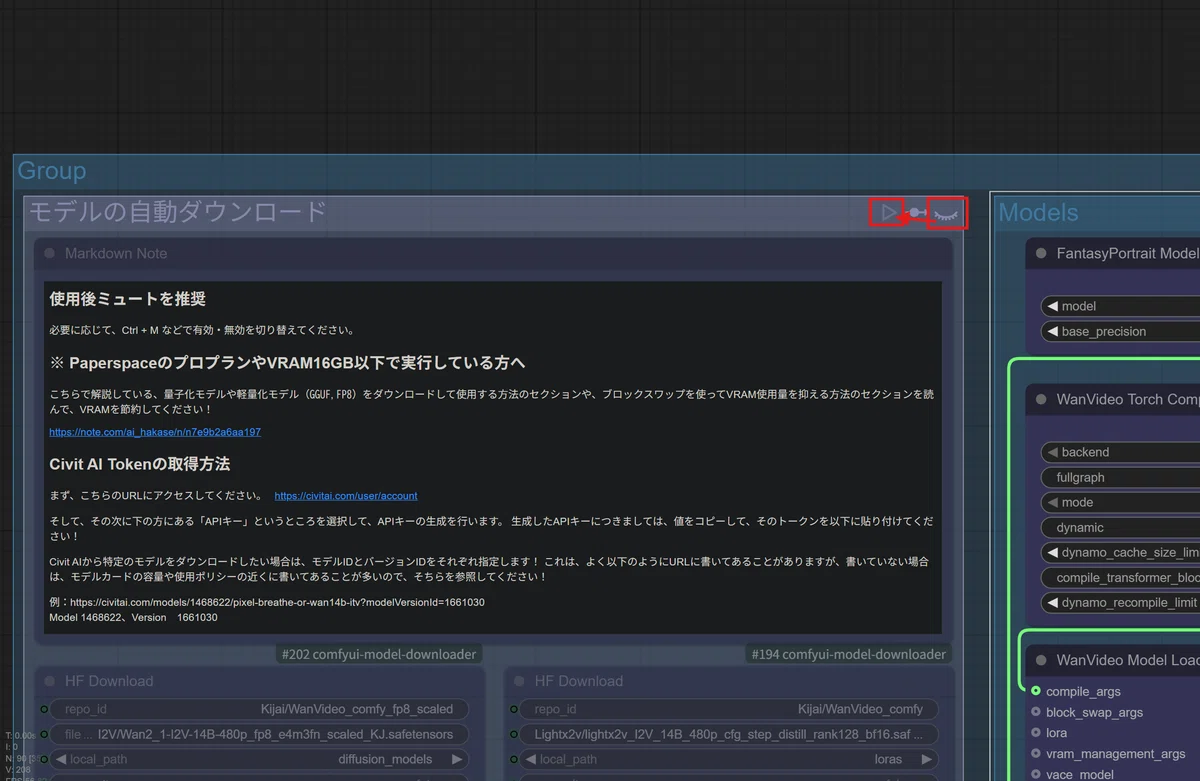Collapse the WanVideo Torch Compile node dot
1200x781 pixels.
pos(1041,399)
